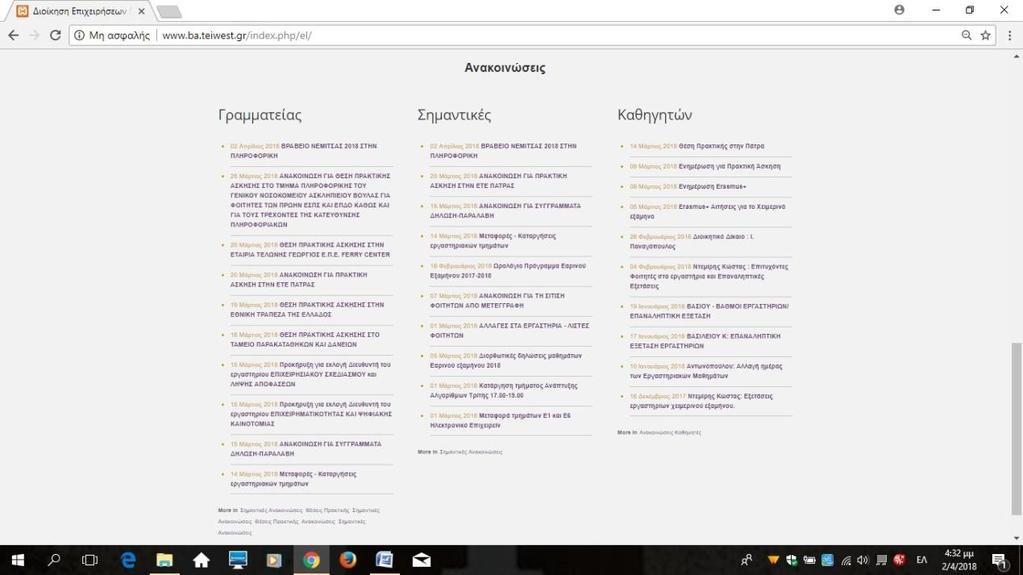Open Μεταφορά τμημάτων Ε1 και Ε6 link
The width and height of the screenshot is (1023, 575).
500,420
